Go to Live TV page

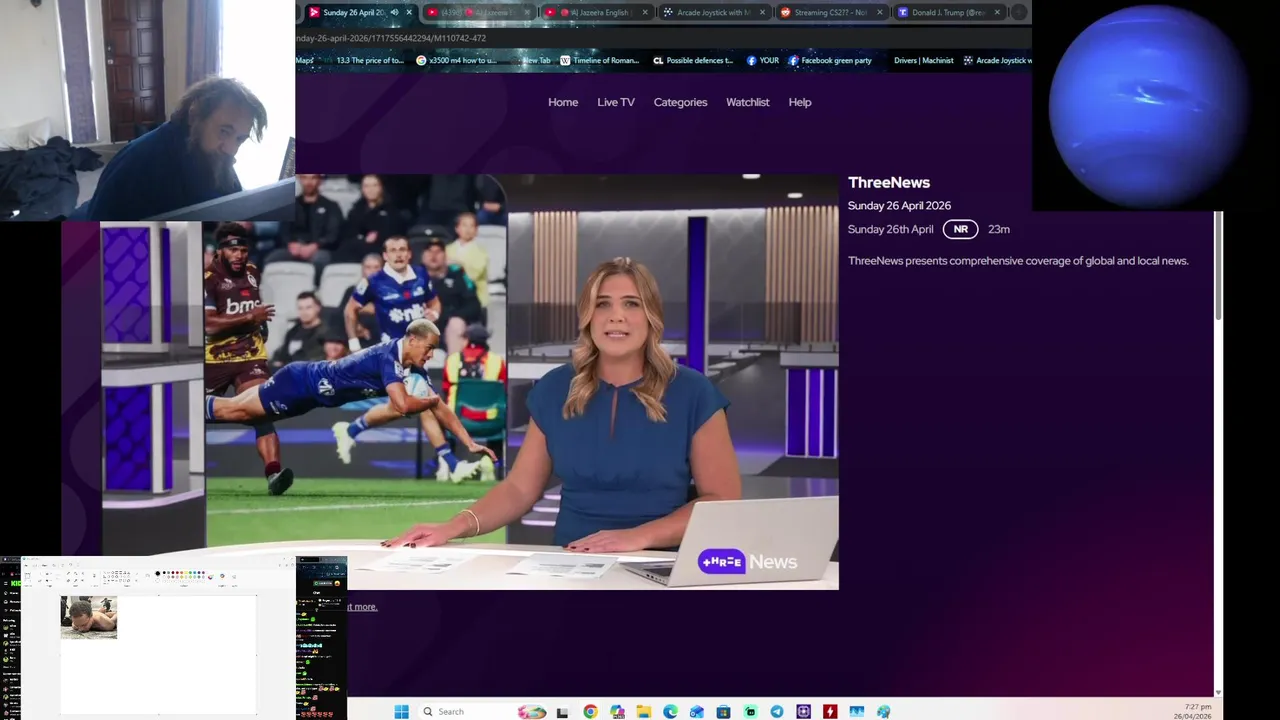(x=616, y=102)
